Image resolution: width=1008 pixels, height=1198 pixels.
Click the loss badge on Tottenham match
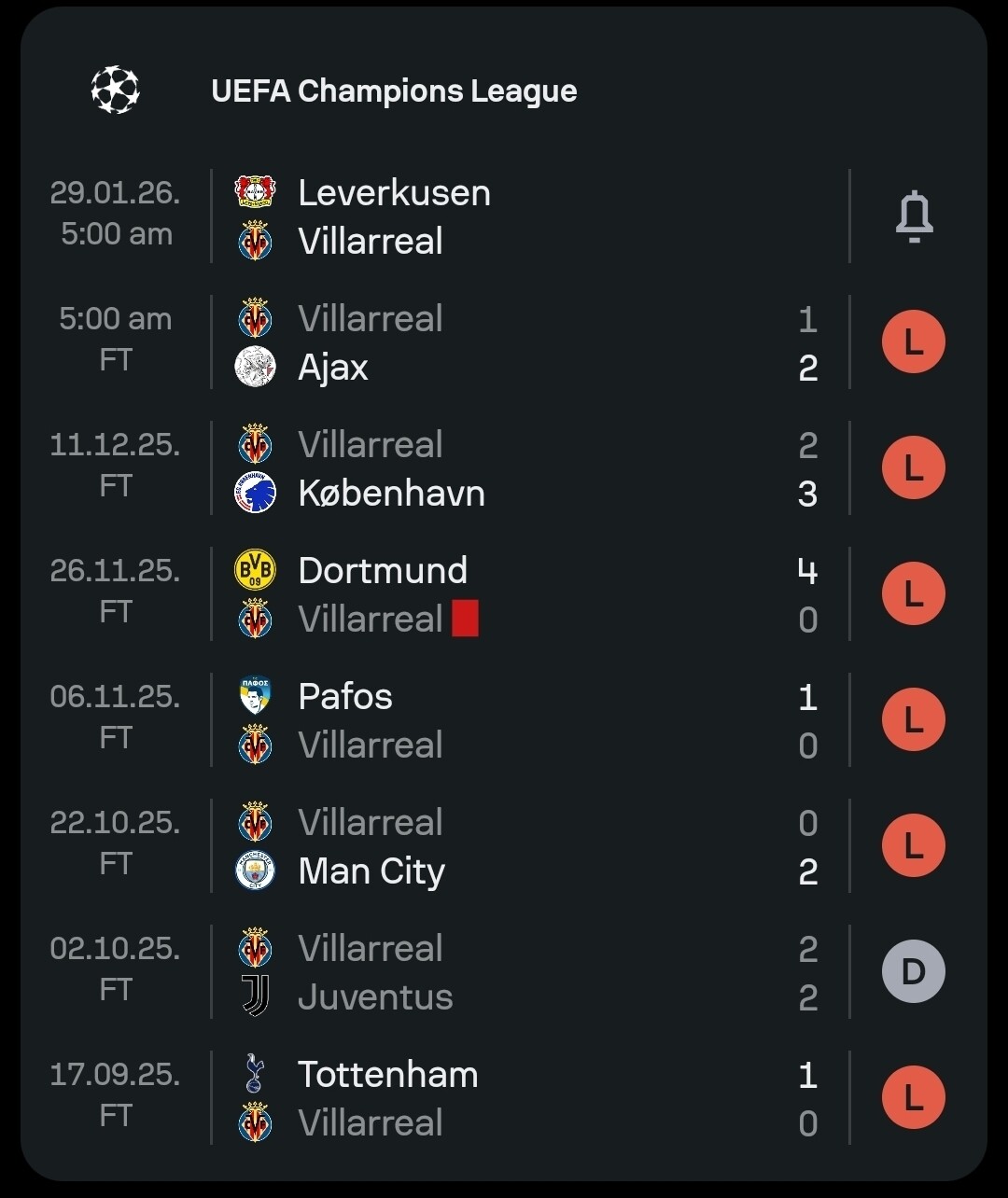coord(914,1098)
